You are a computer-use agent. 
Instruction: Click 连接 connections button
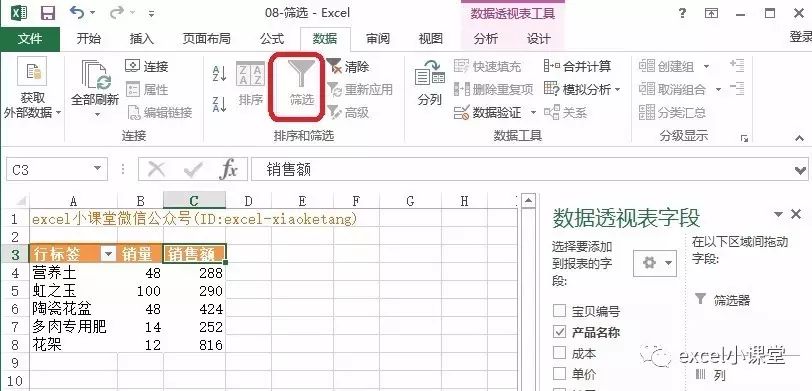pos(147,66)
